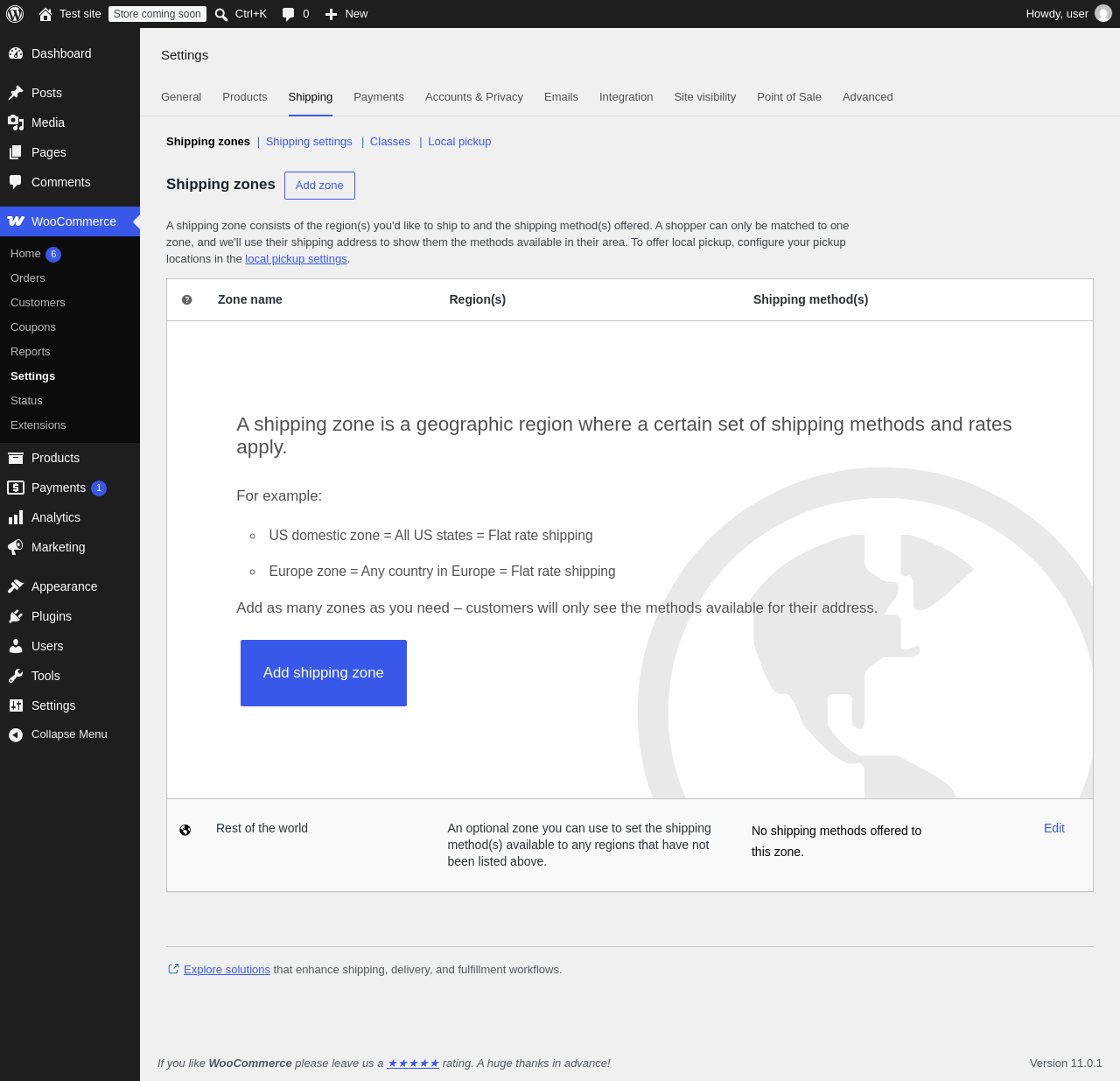Image resolution: width=1120 pixels, height=1081 pixels.
Task: Click the Appearance paintbrush icon
Action: coord(16,586)
